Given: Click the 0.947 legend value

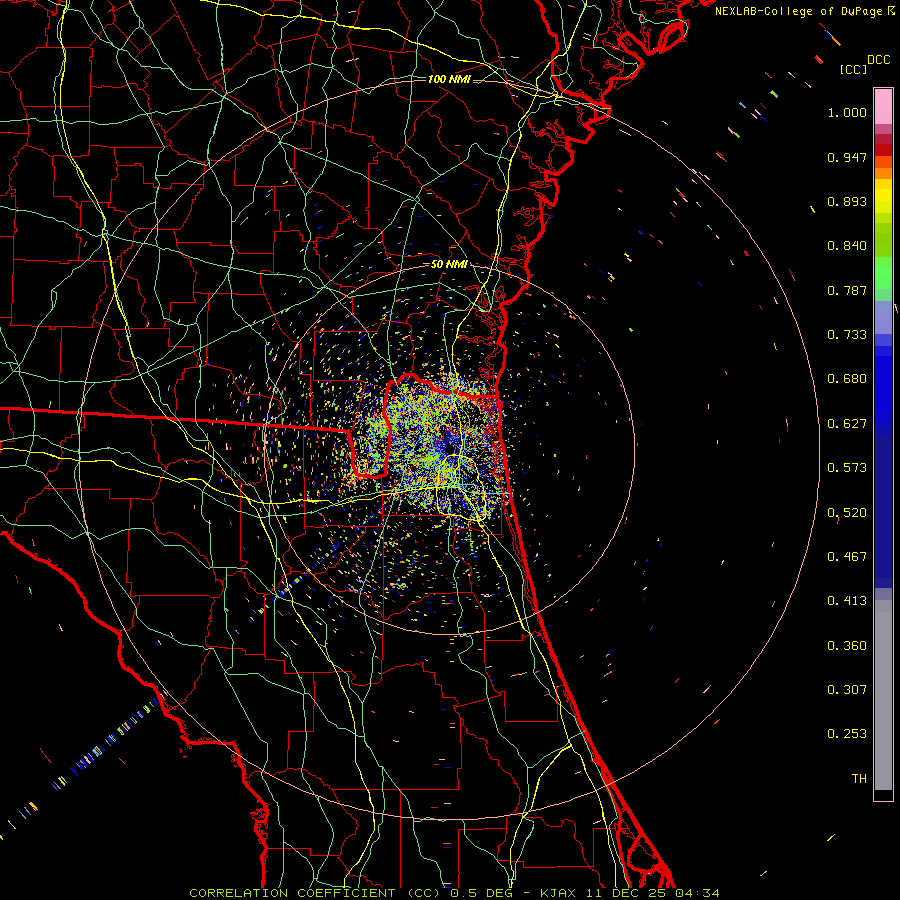Looking at the screenshot, I should [847, 157].
